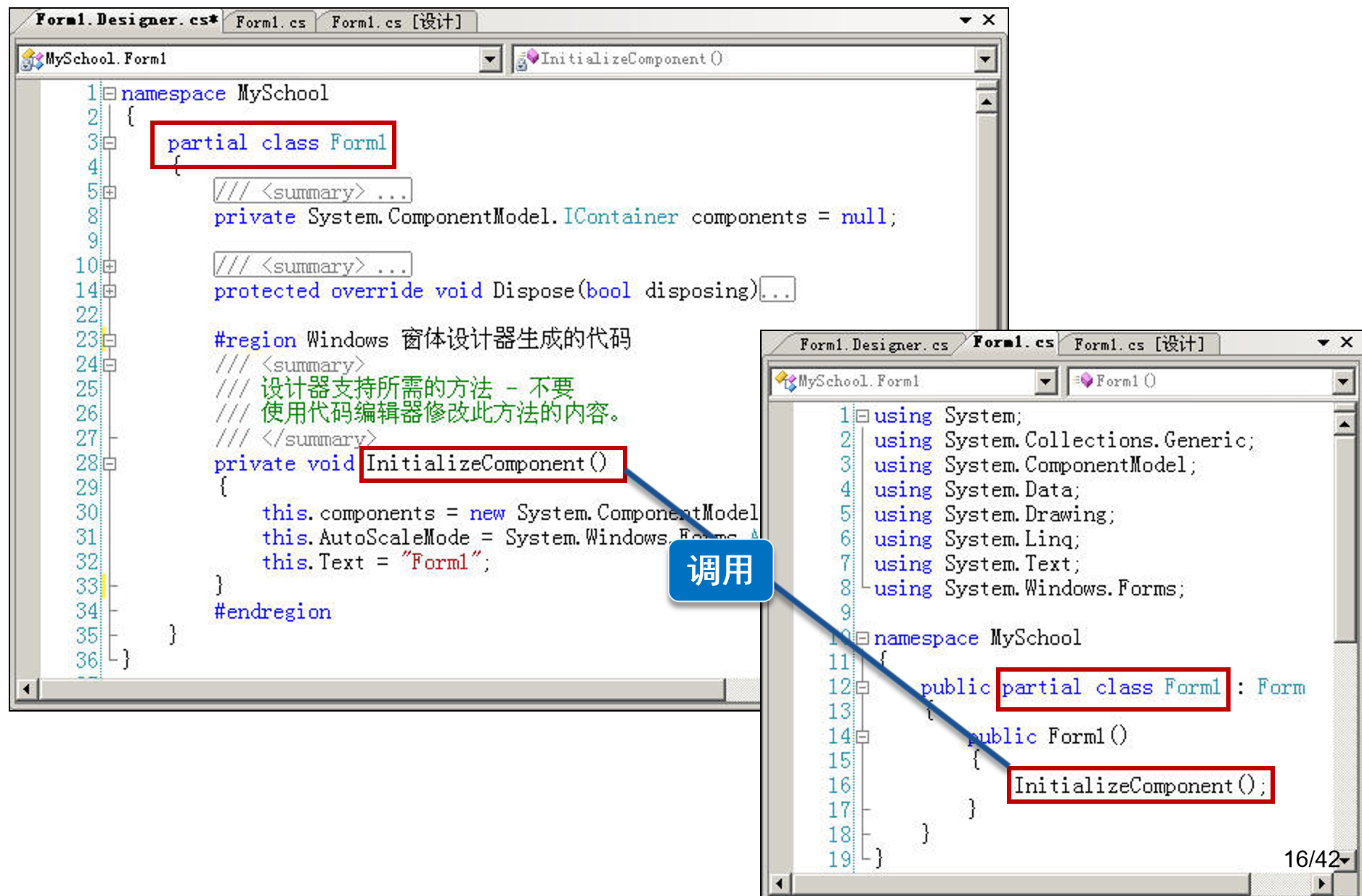Open right editor MySchool.Form1 class dropdown

pos(1045,381)
